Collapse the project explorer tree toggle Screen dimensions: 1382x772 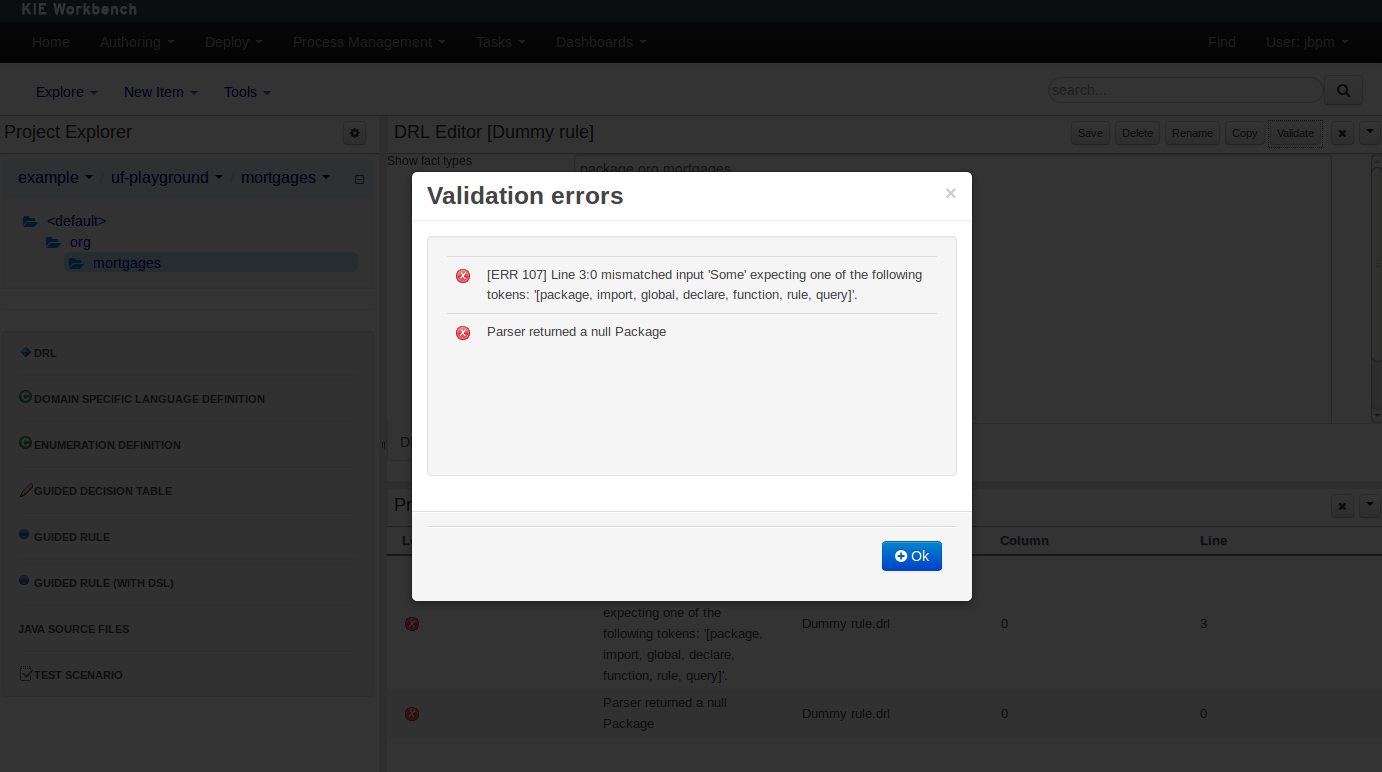click(359, 179)
